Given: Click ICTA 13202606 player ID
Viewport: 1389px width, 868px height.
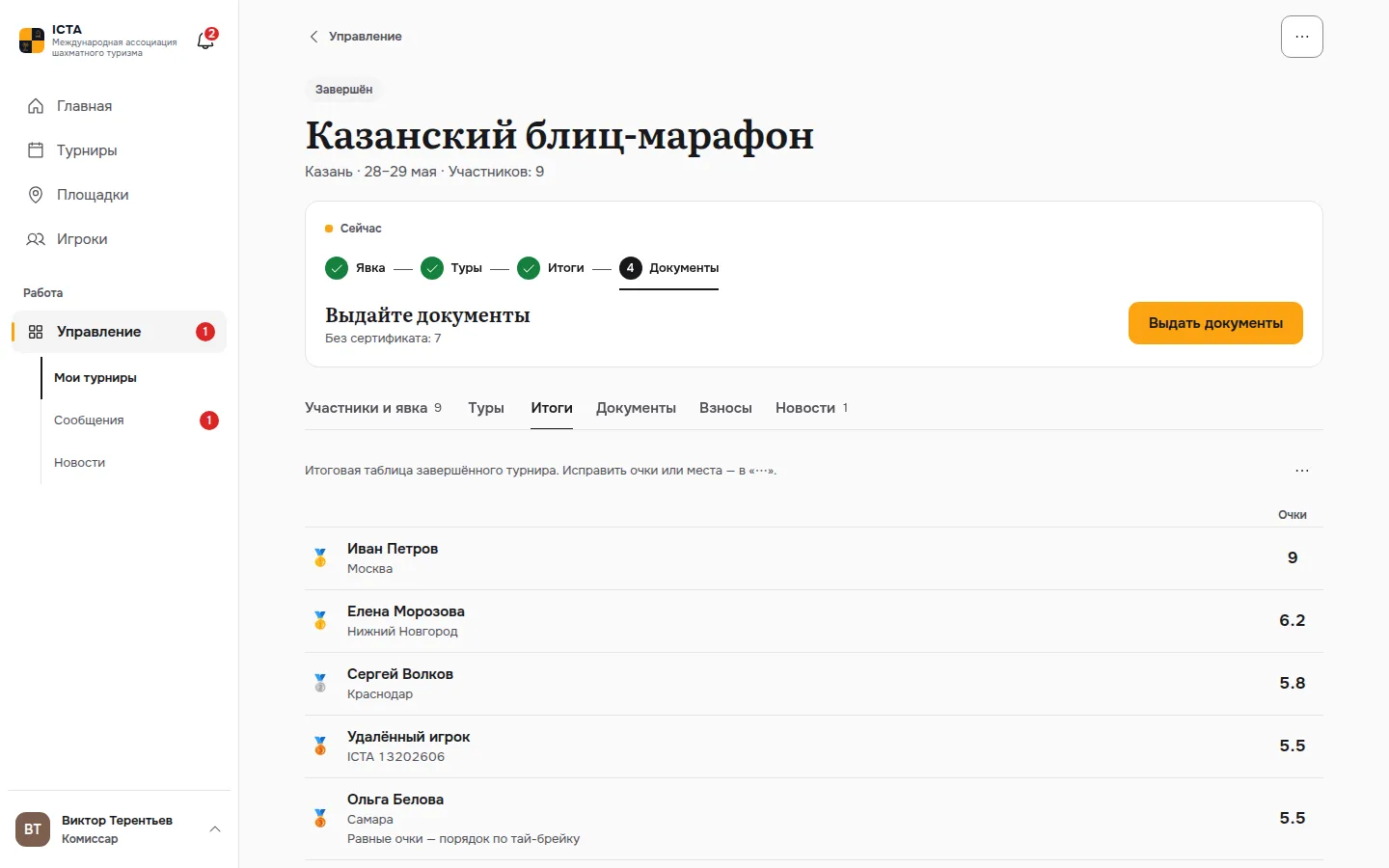Looking at the screenshot, I should point(395,757).
